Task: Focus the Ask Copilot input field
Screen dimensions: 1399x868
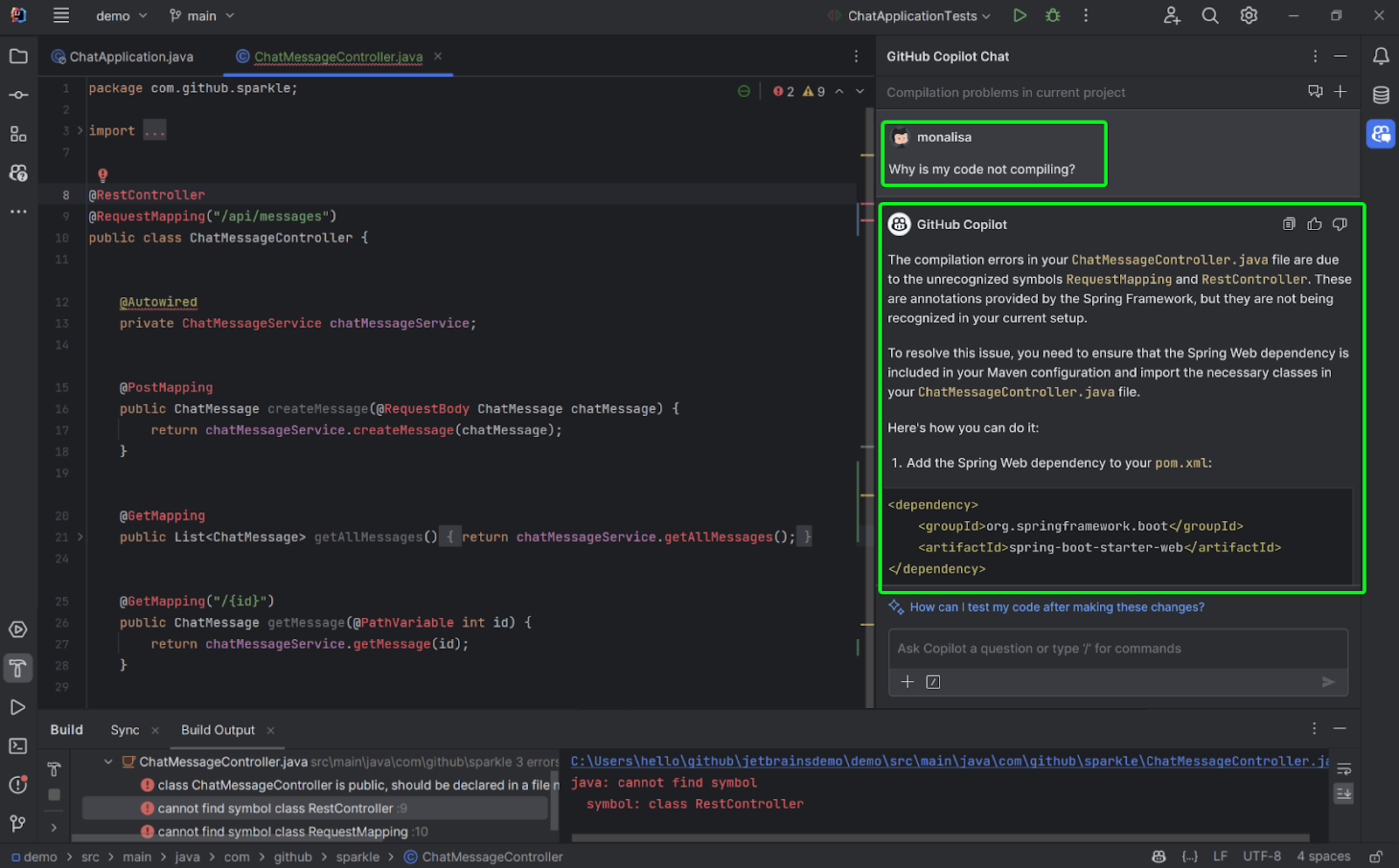Action: [1118, 649]
